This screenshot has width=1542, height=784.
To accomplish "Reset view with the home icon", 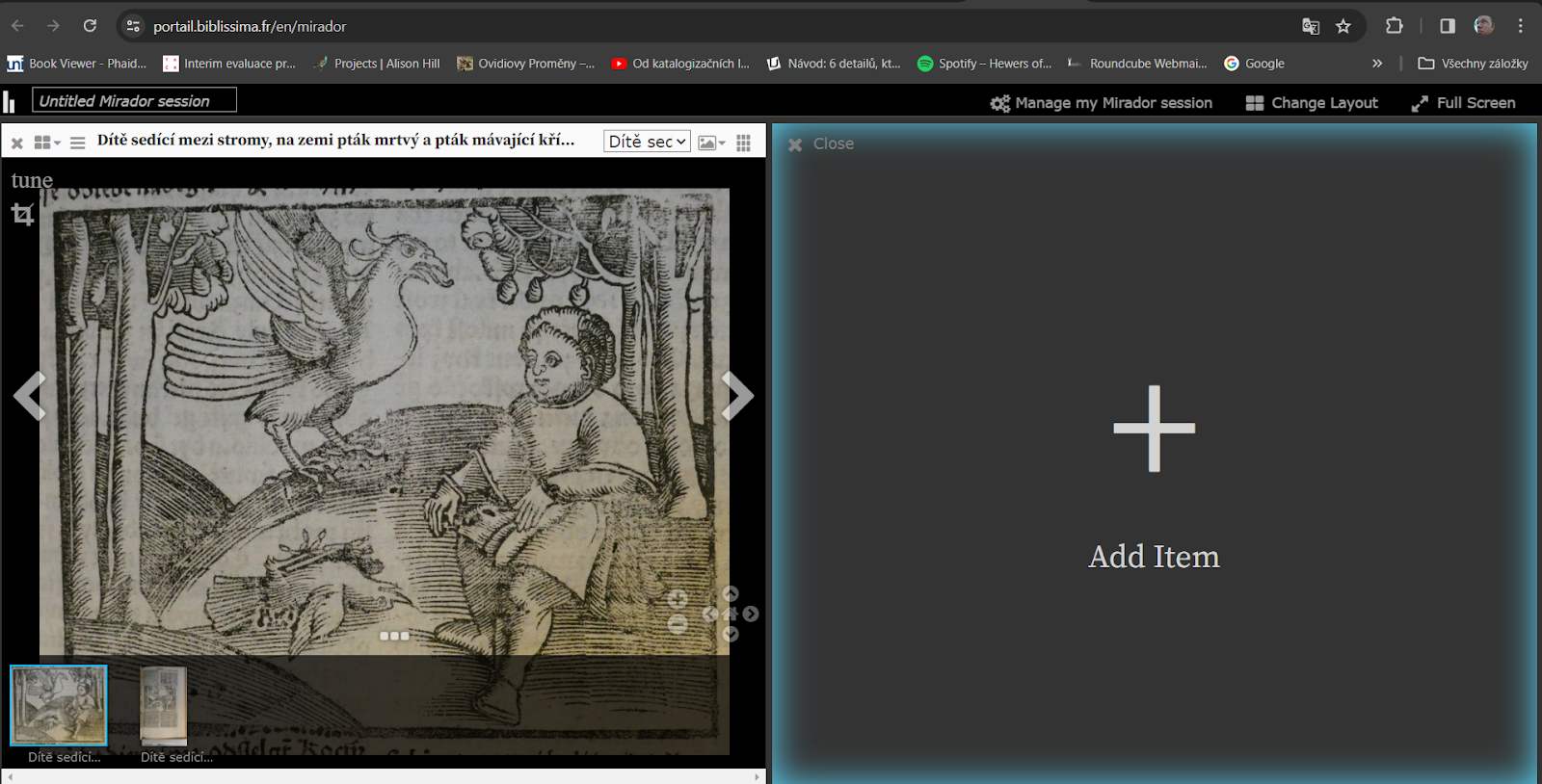I will click(731, 614).
